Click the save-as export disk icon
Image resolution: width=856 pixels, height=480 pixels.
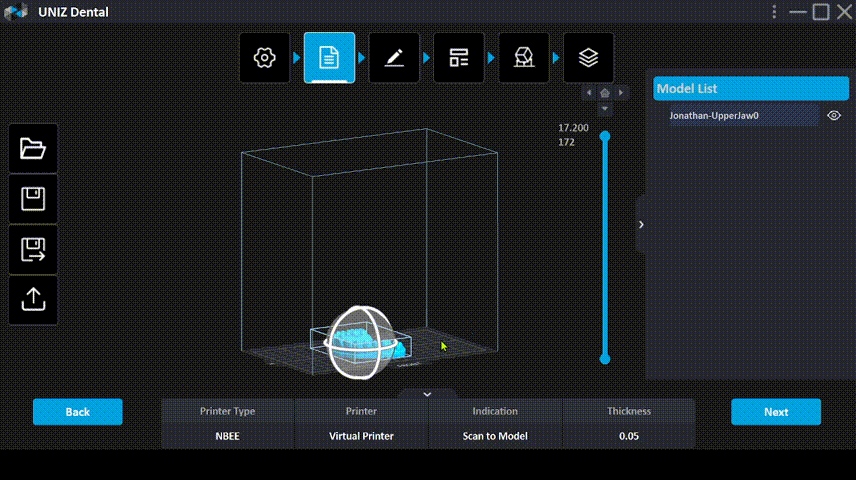coord(33,249)
